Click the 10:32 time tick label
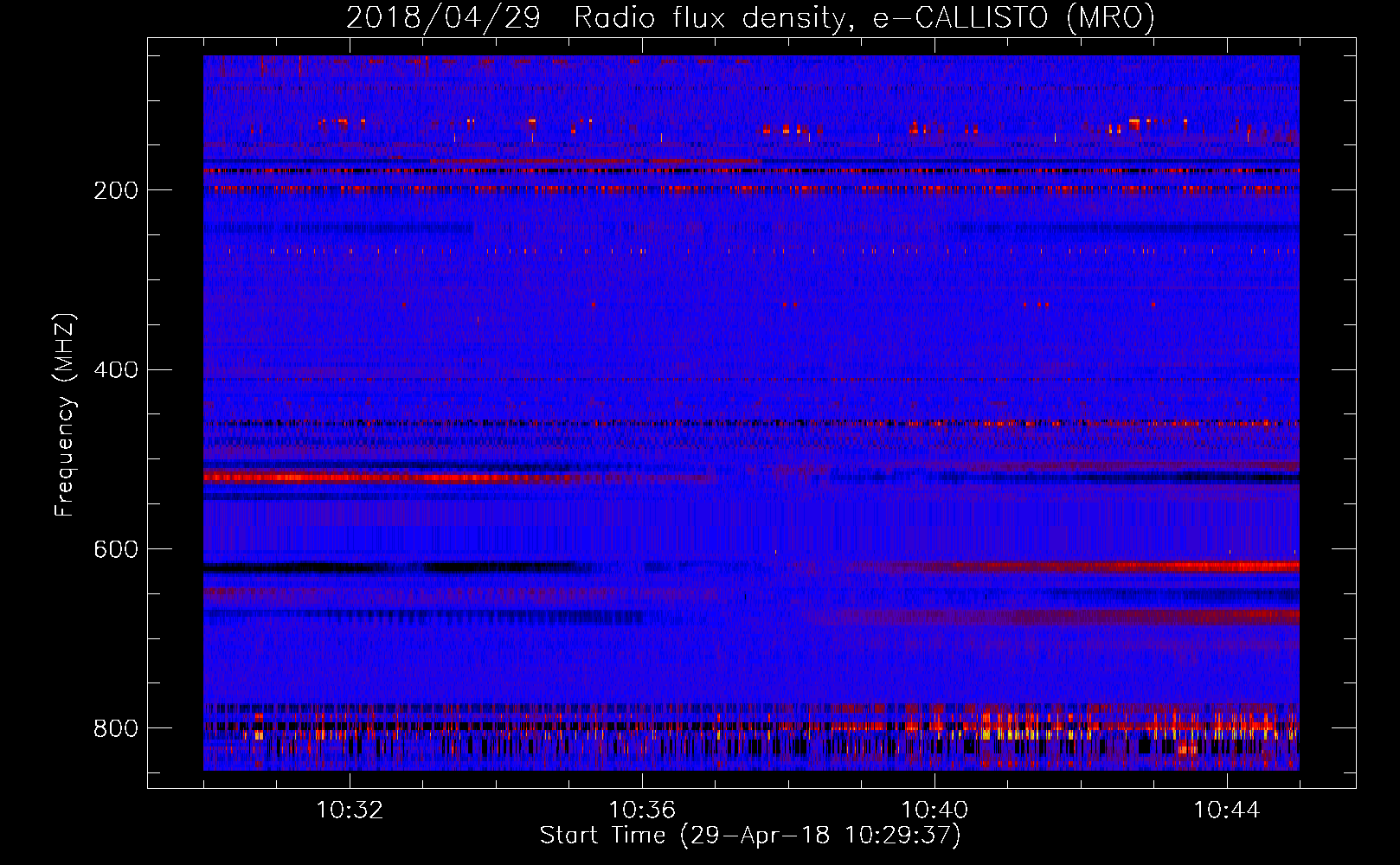This screenshot has width=1400, height=865. coord(350,811)
